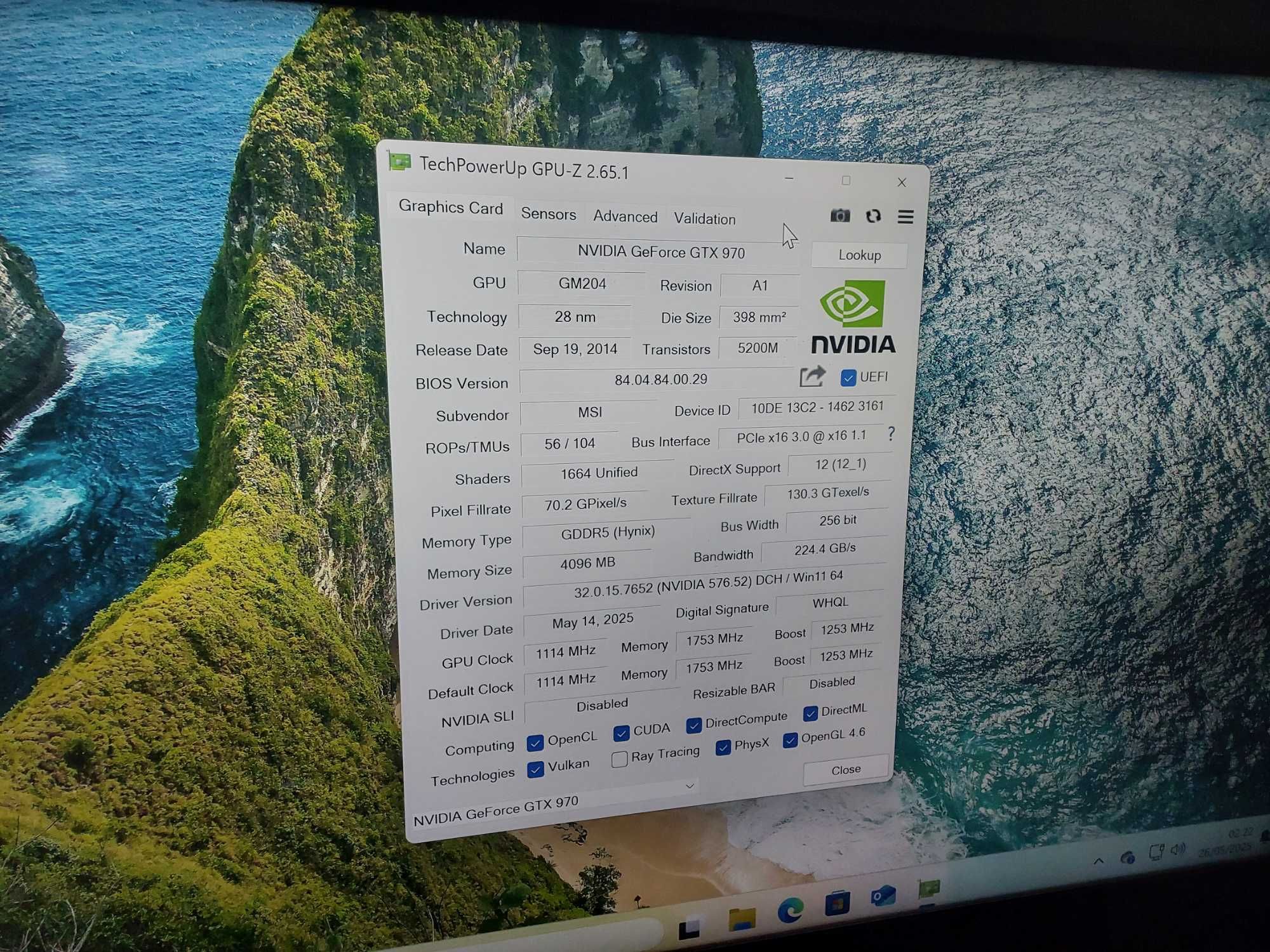This screenshot has width=1270, height=952.
Task: Click the GPU field showing GM204
Action: (x=582, y=283)
